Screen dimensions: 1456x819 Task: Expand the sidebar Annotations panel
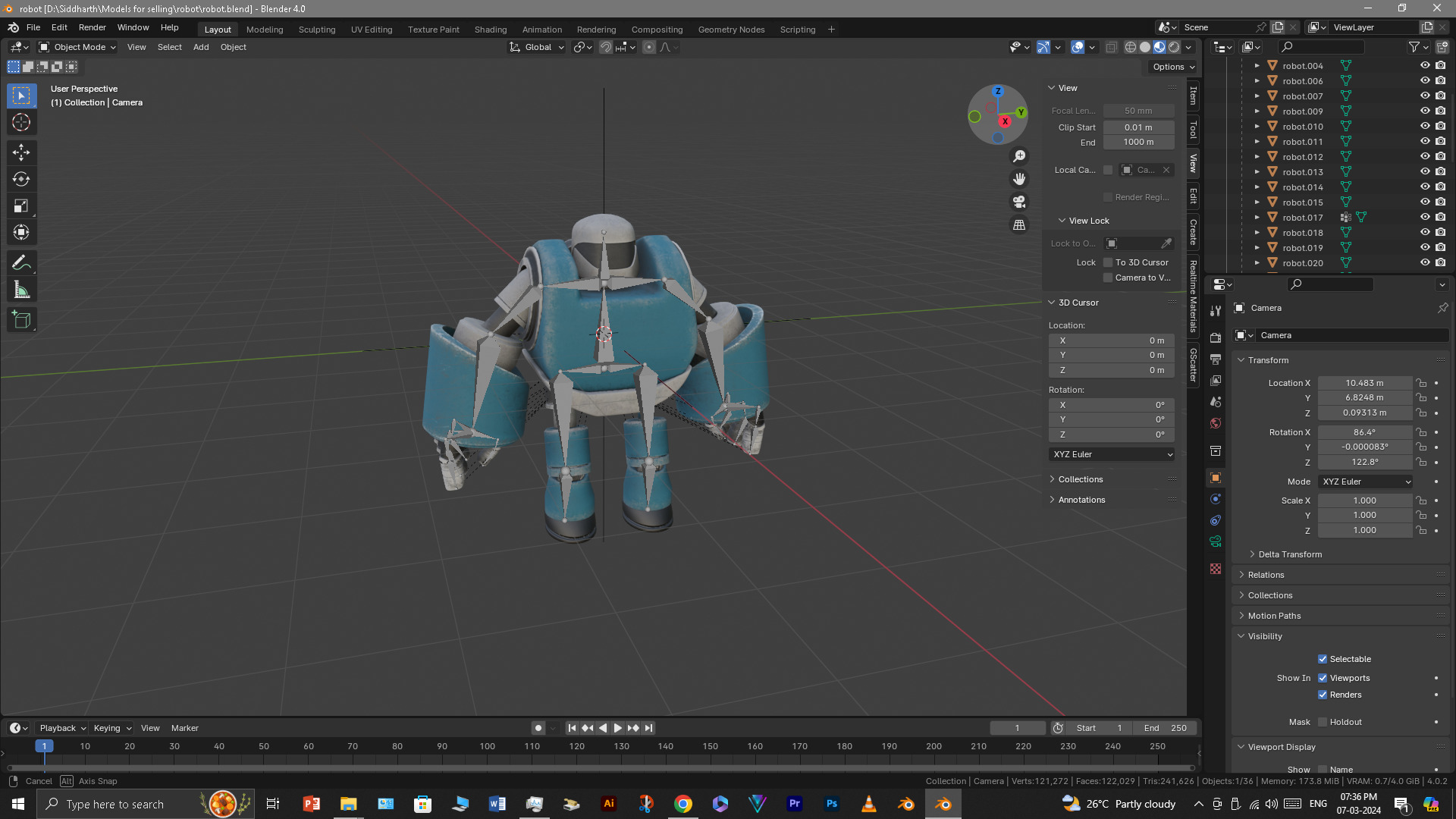click(x=1081, y=500)
